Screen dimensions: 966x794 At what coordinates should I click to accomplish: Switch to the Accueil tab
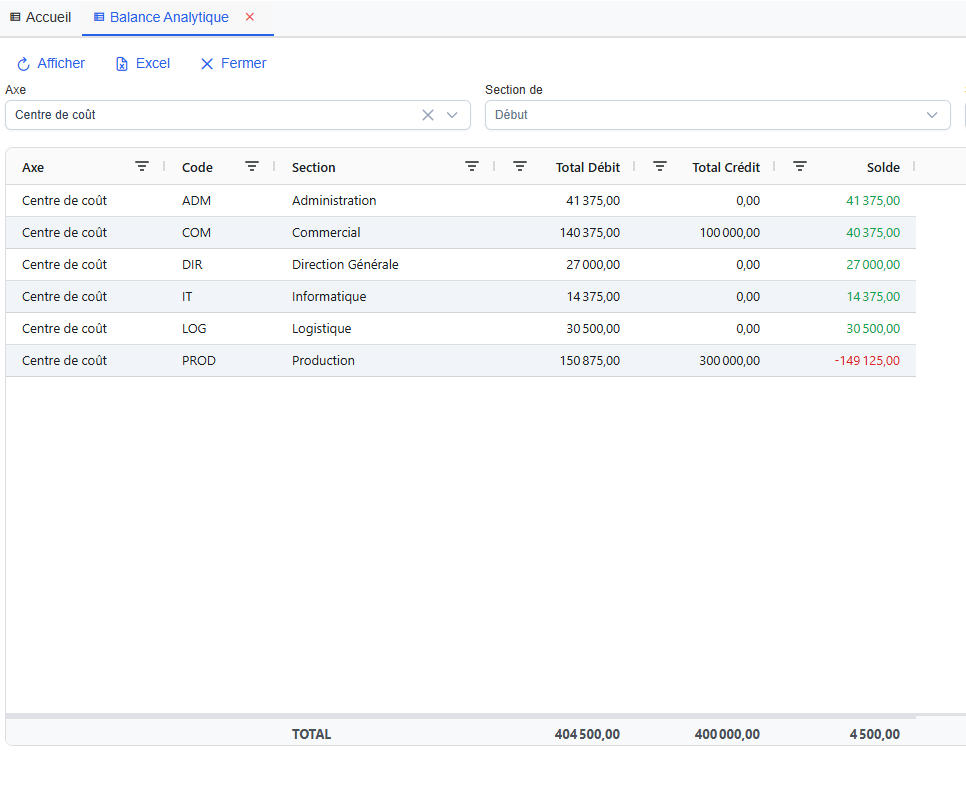40,18
